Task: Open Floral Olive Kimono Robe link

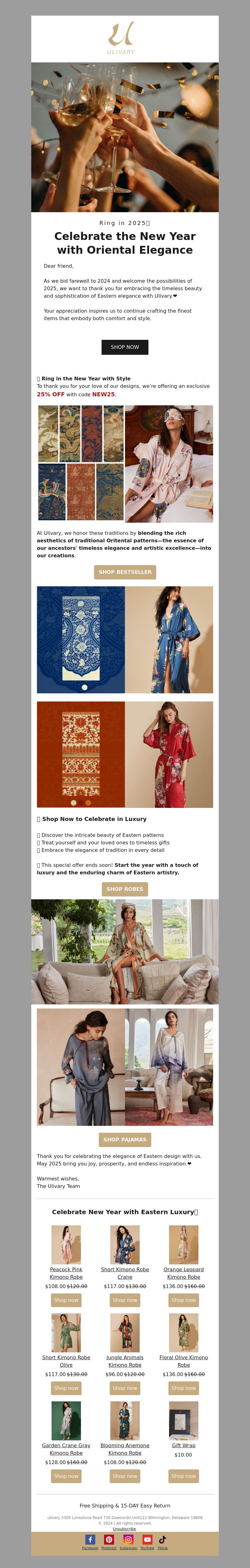Action: click(183, 1361)
